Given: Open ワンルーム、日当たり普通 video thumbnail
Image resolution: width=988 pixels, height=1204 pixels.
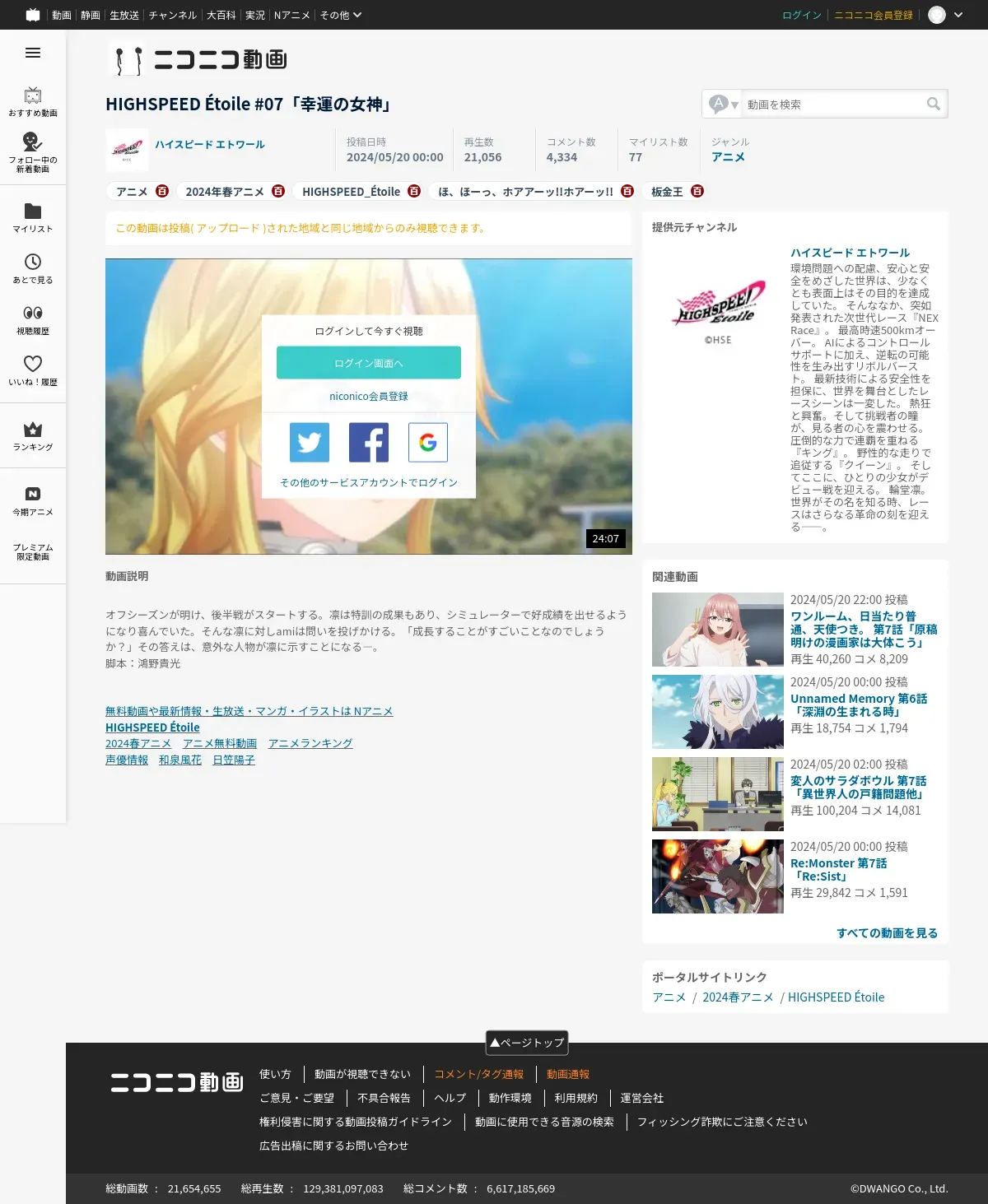Looking at the screenshot, I should click(x=718, y=630).
